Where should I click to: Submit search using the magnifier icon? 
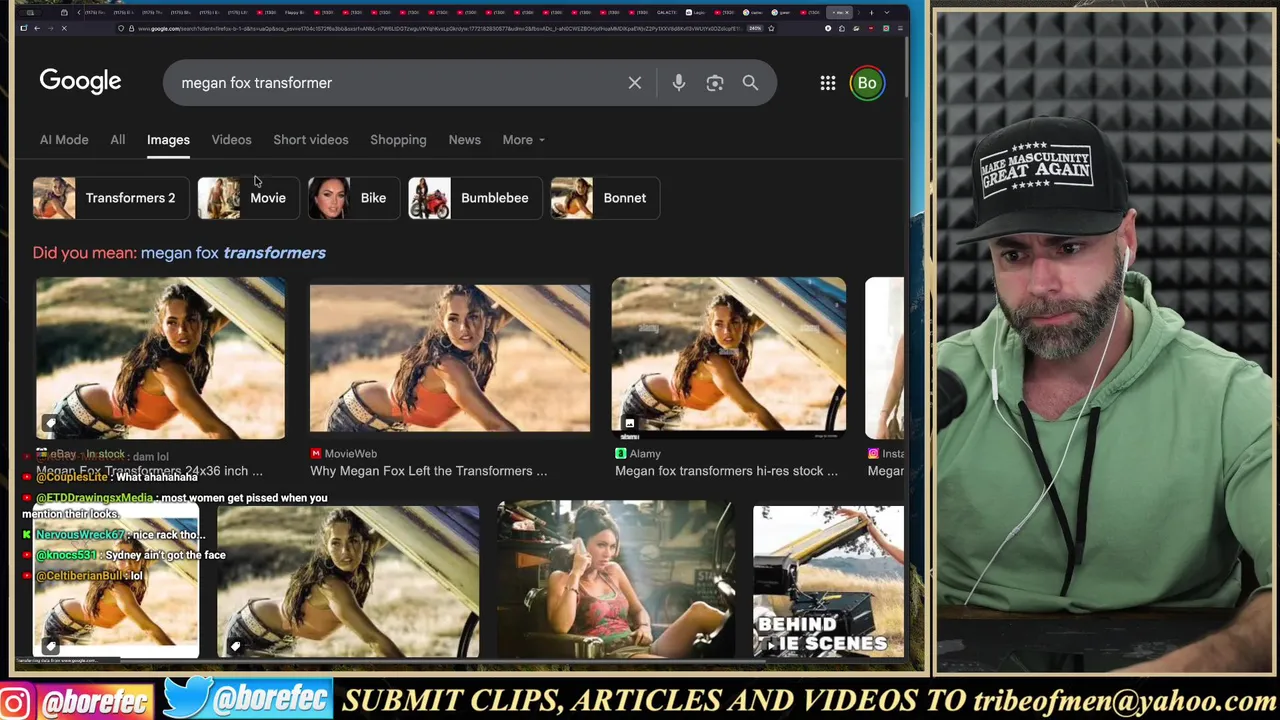[750, 83]
